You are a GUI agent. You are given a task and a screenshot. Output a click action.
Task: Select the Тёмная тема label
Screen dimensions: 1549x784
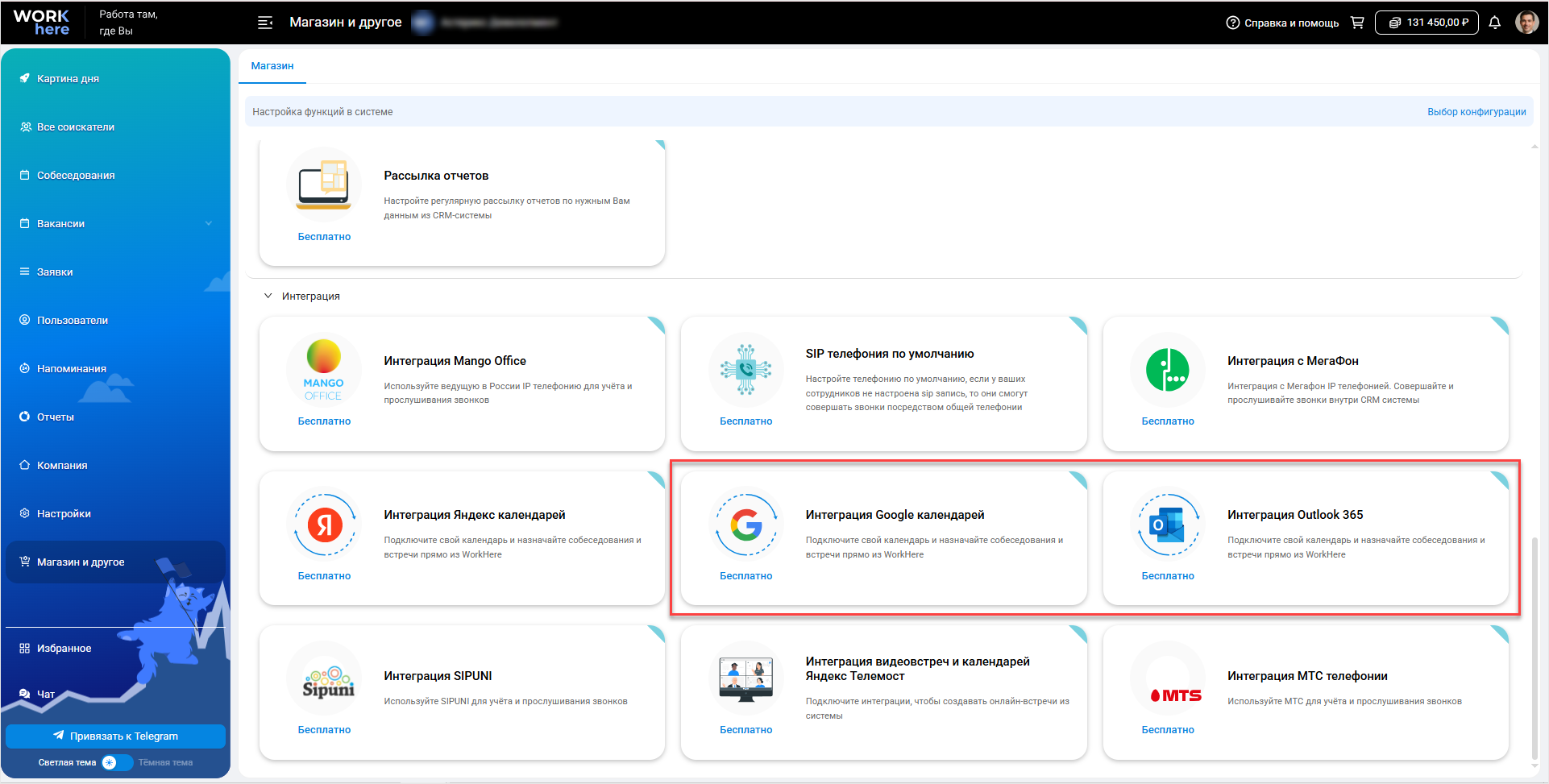coord(165,762)
